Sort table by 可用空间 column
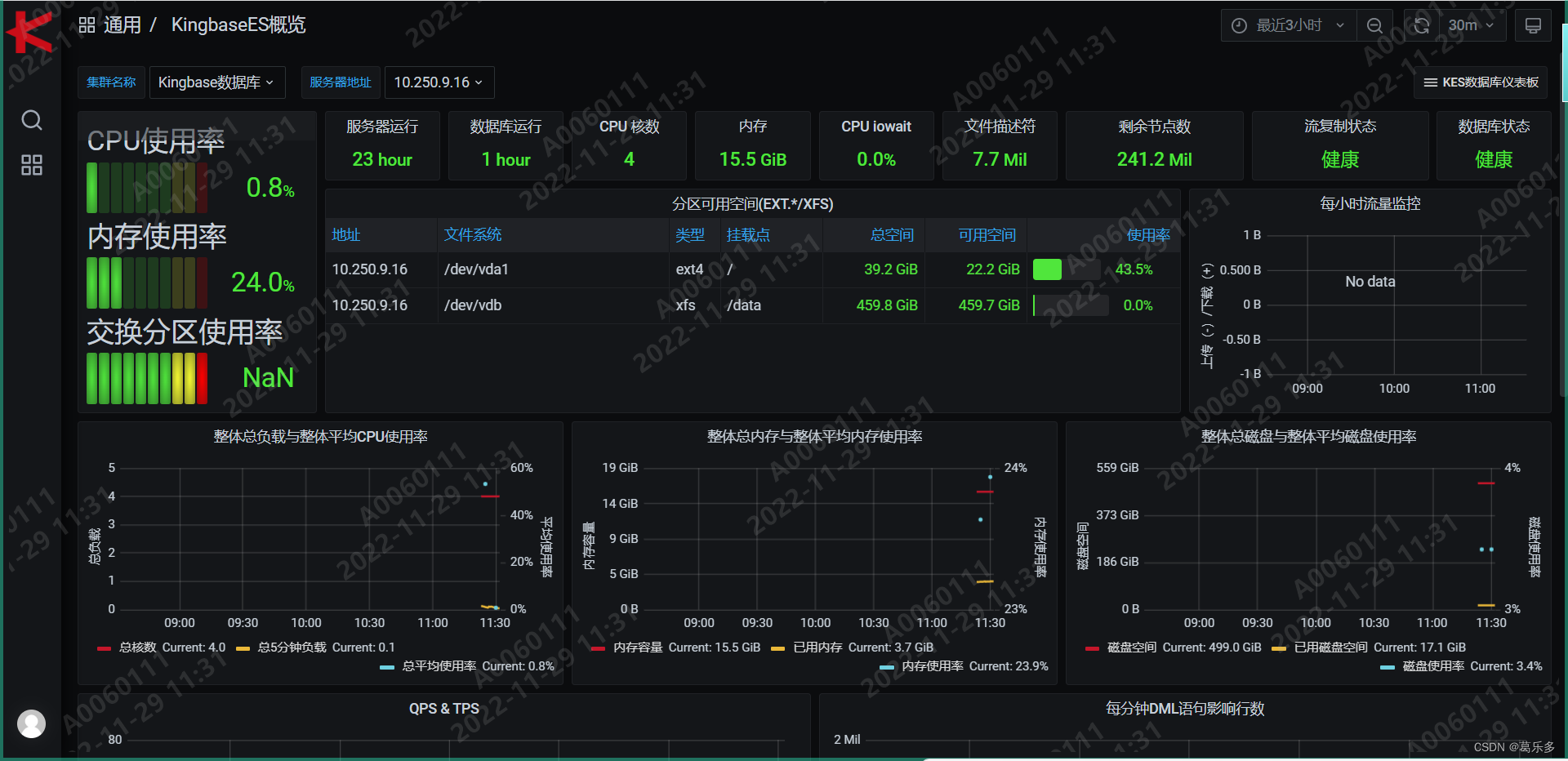This screenshot has width=1568, height=761. pos(987,235)
